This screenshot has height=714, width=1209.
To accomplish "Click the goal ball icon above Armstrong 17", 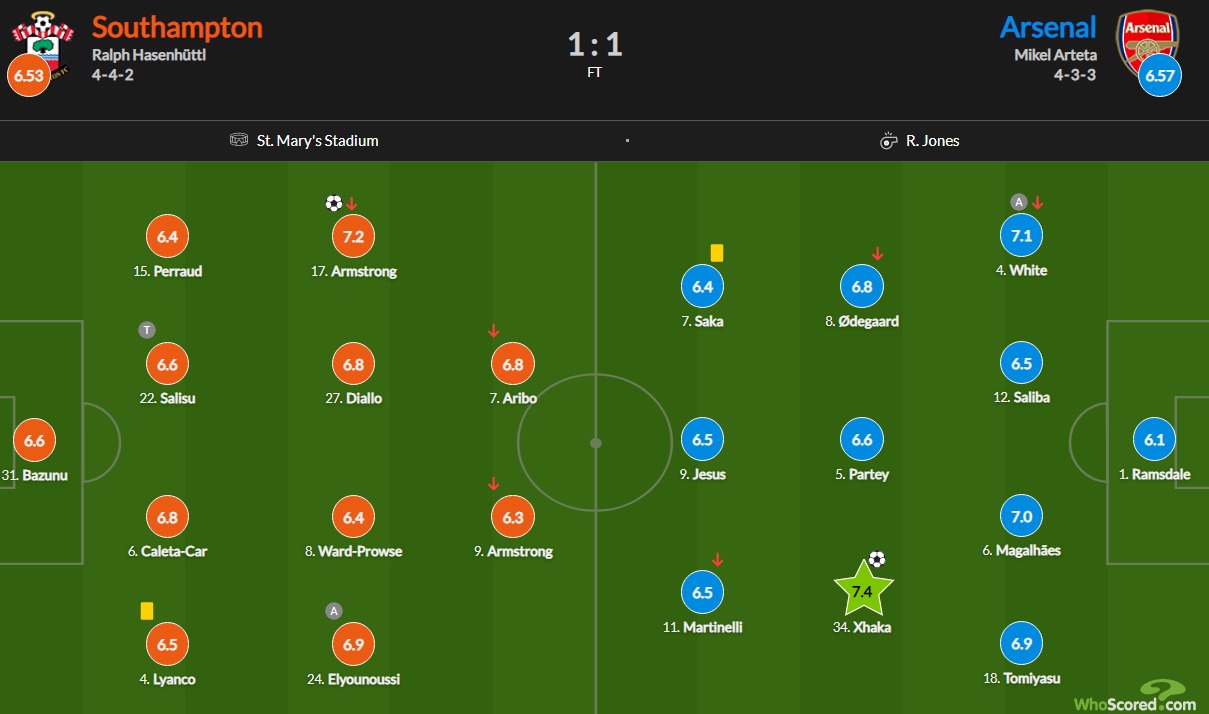I will pos(333,203).
